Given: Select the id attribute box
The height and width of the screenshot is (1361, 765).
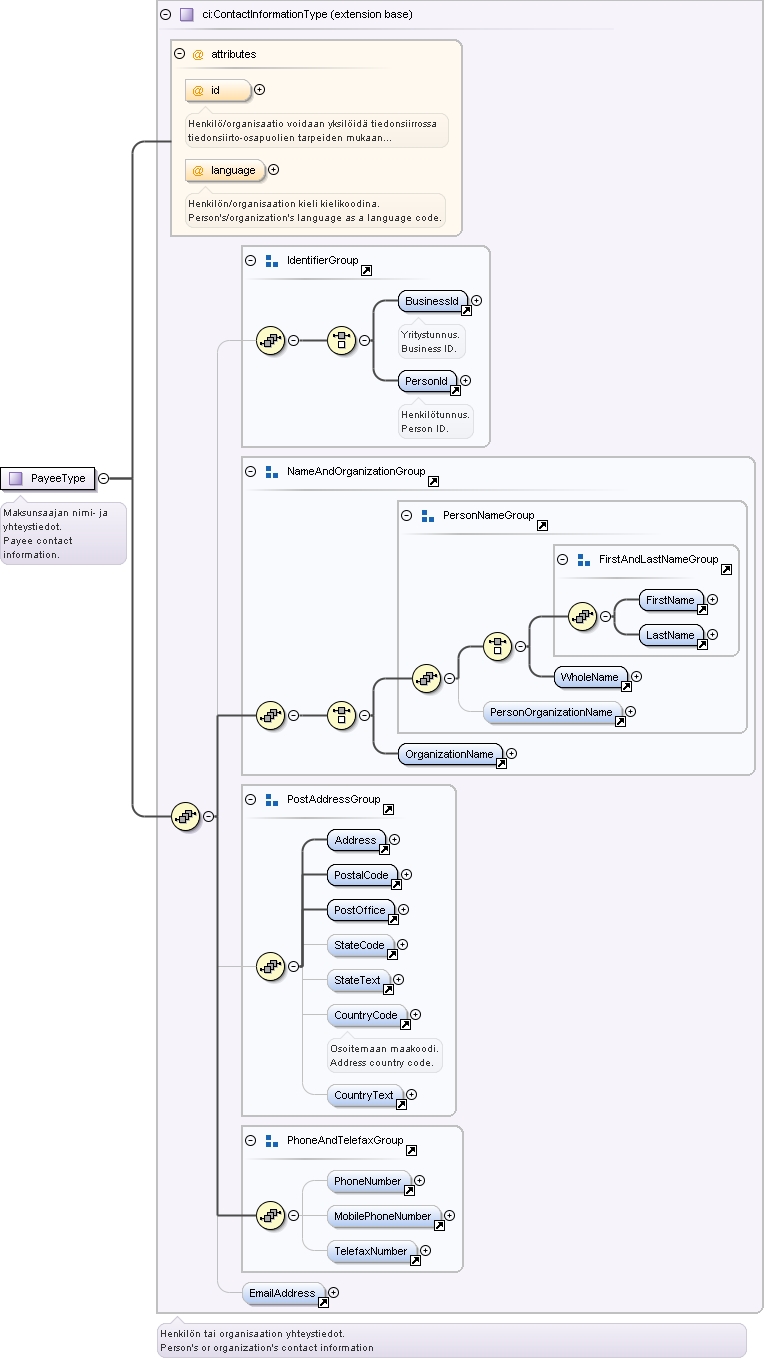Looking at the screenshot, I should point(218,90).
